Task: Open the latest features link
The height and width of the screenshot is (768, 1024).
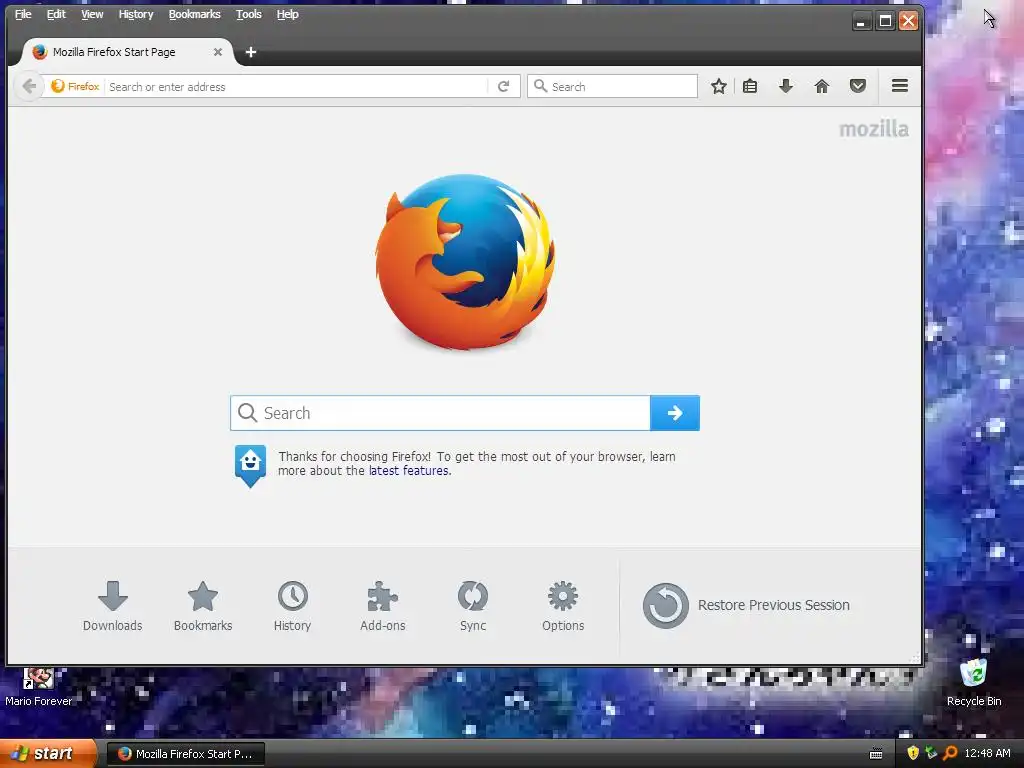Action: coord(408,471)
